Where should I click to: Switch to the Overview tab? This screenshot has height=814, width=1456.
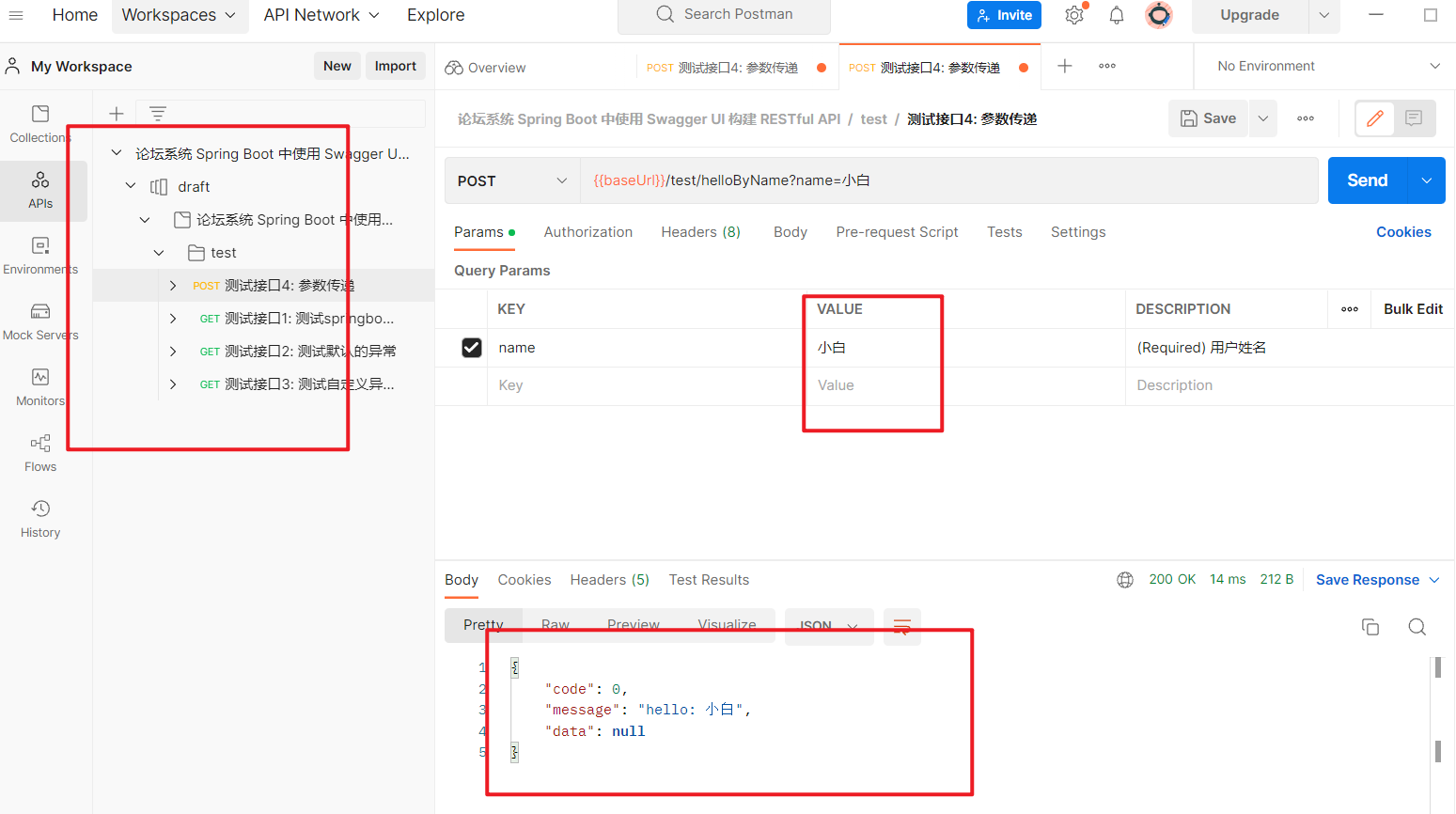[x=486, y=68]
